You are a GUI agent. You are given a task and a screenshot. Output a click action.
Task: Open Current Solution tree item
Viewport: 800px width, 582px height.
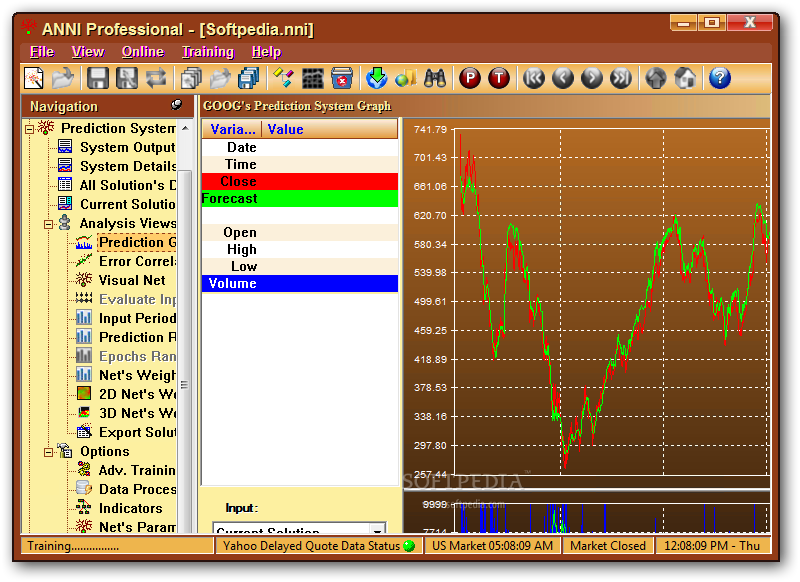click(128, 204)
